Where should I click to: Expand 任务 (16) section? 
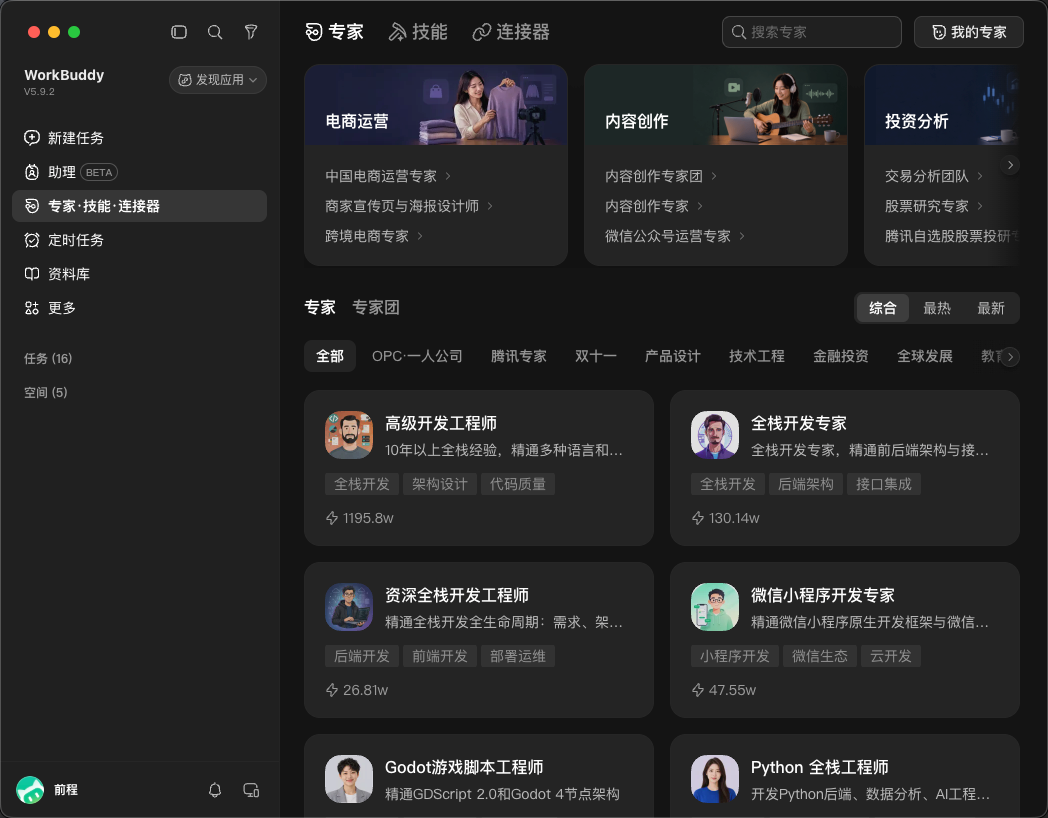[48, 359]
